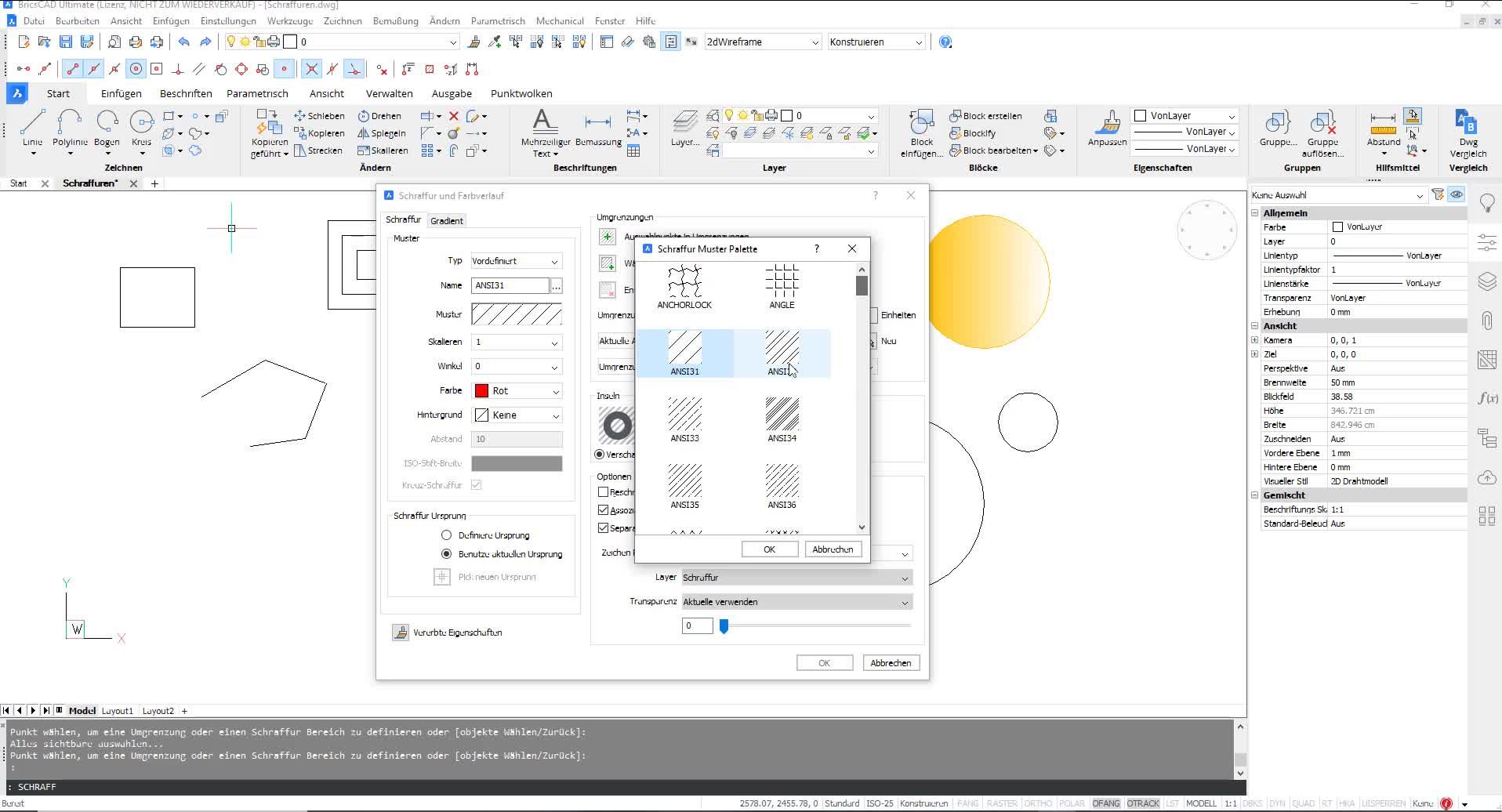The height and width of the screenshot is (812, 1502).
Task: Toggle RASTER in the status bar
Action: [x=1001, y=803]
